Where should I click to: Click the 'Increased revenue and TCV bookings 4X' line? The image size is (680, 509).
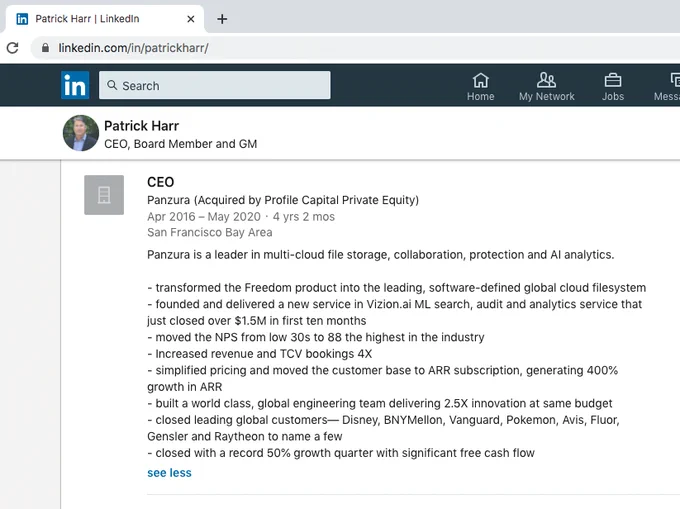(260, 354)
